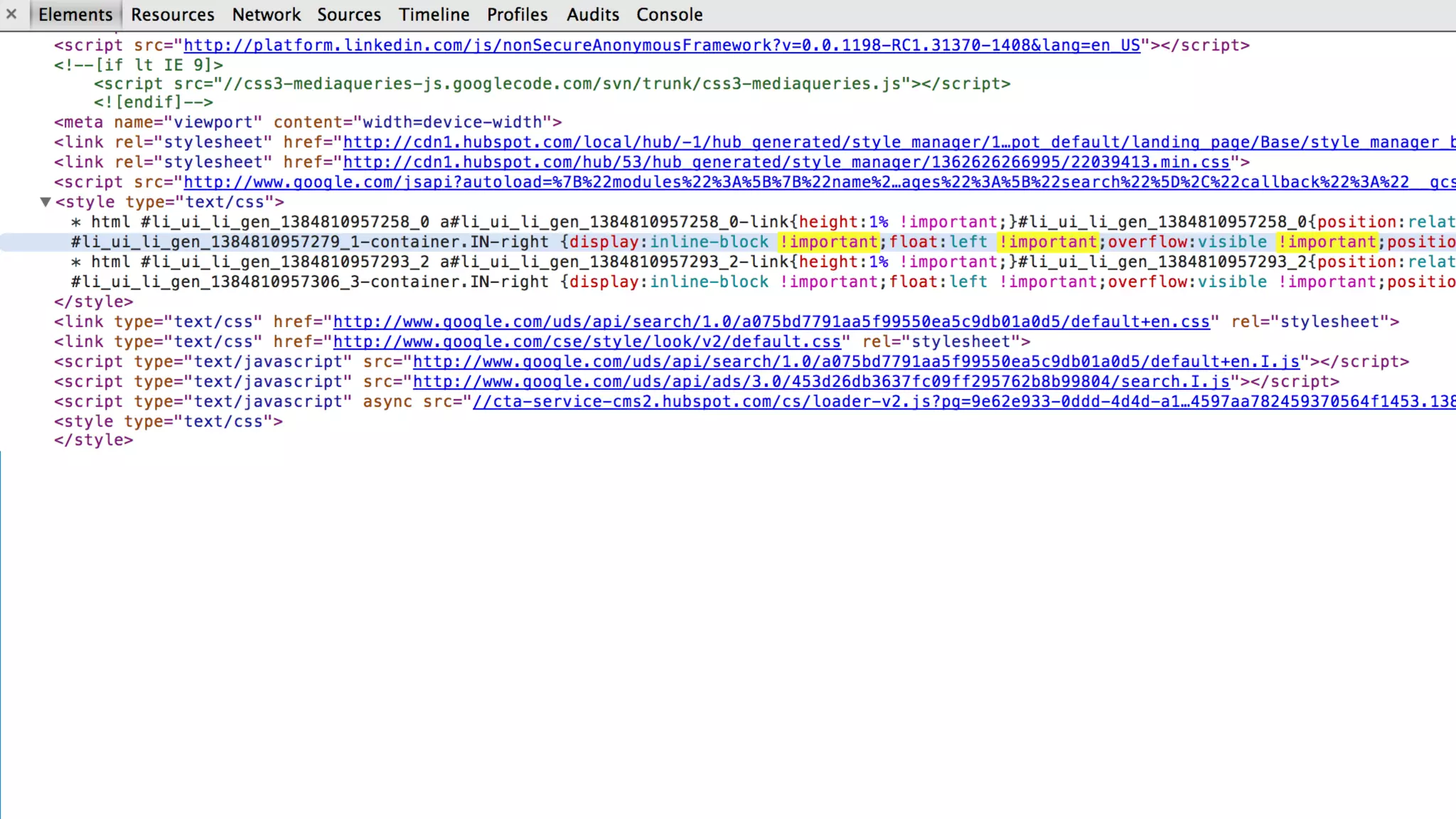Open the Console tab
1456x819 pixels.
point(669,14)
